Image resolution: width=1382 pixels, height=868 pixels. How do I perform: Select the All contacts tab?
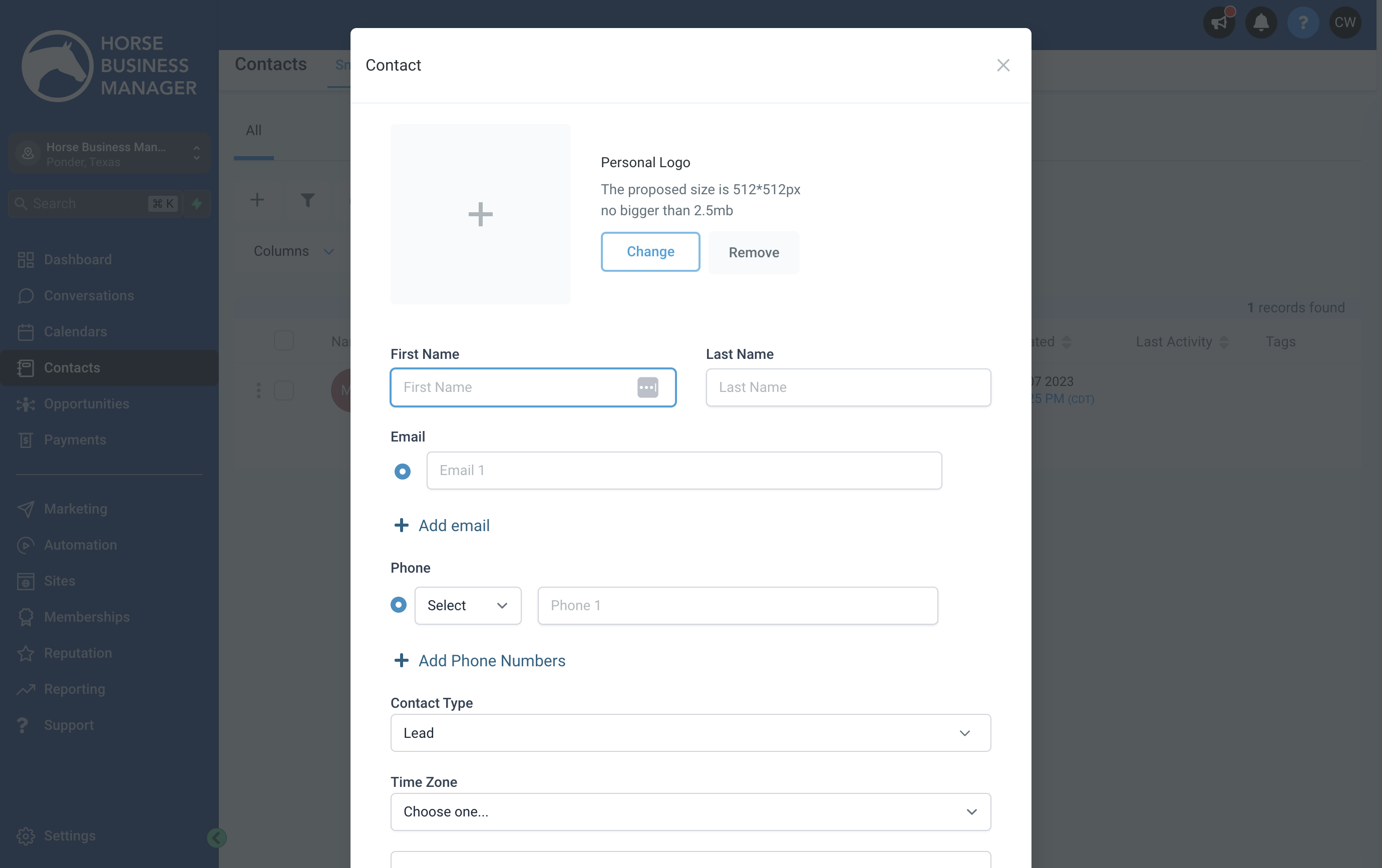point(253,131)
